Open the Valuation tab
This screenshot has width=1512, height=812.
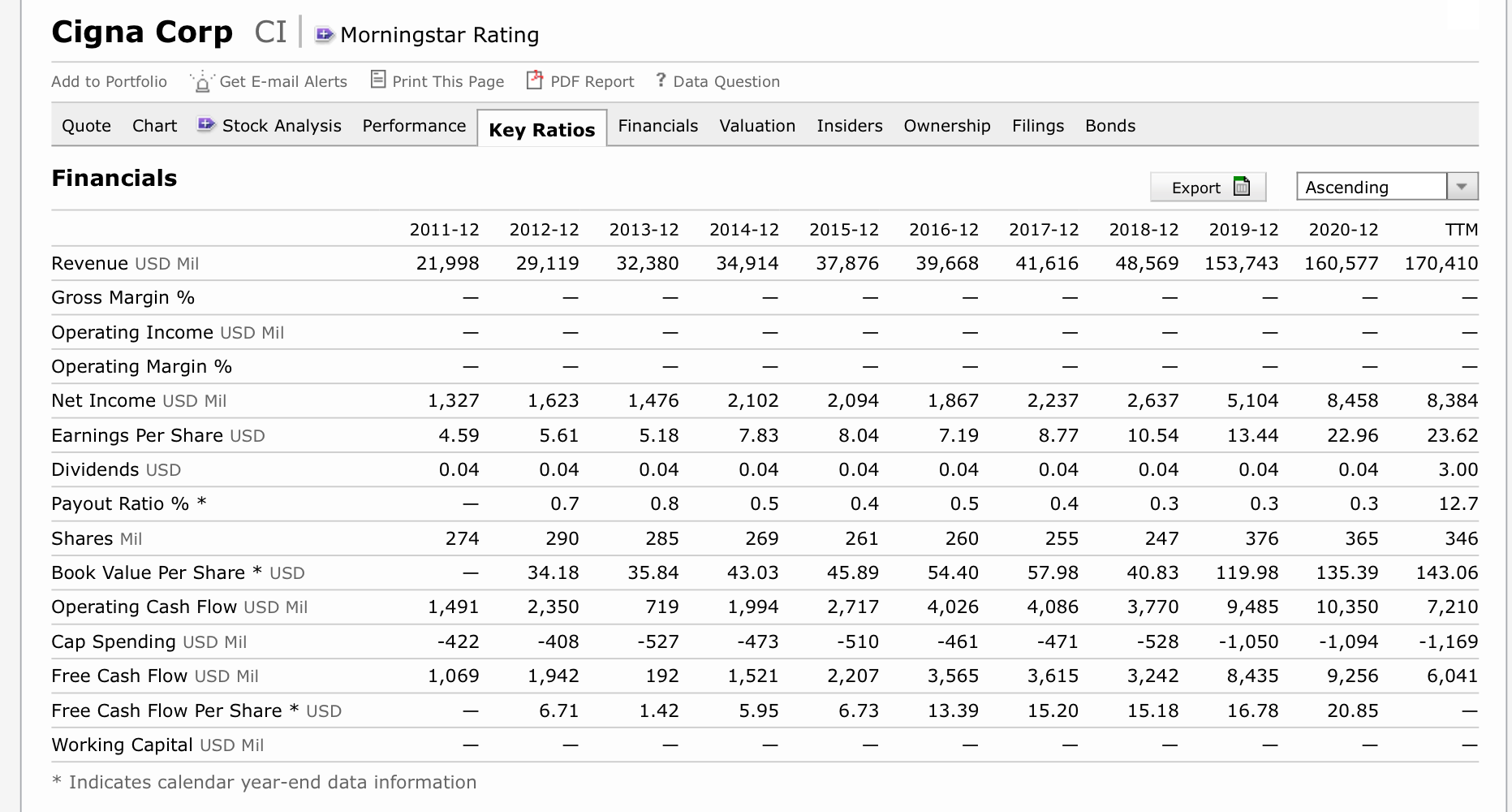[757, 126]
